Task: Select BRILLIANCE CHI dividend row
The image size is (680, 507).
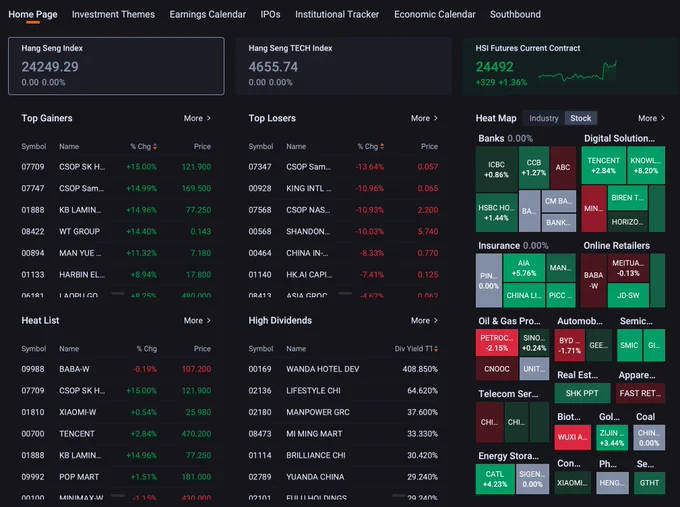Action: click(x=343, y=455)
